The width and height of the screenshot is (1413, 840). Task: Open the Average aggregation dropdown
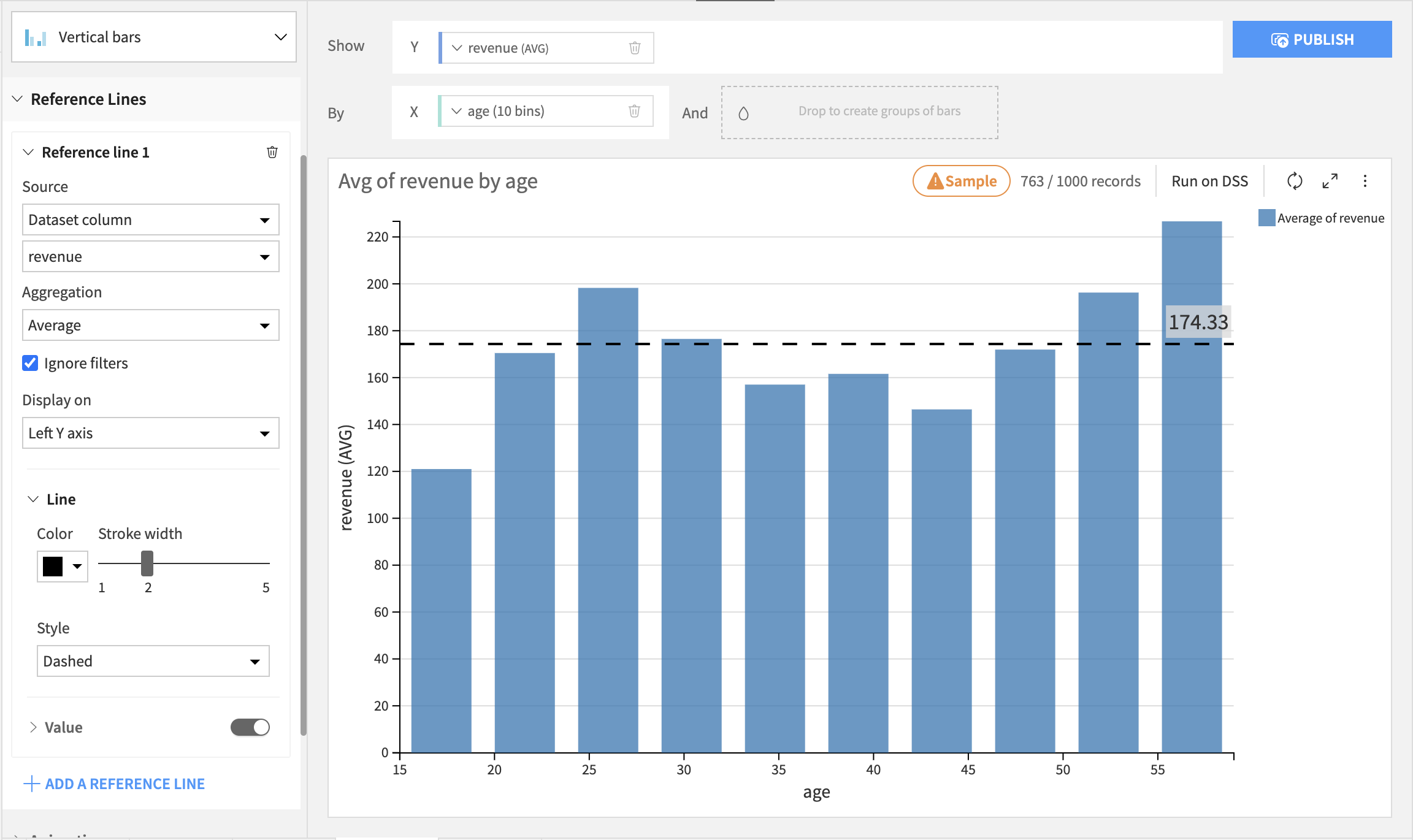(151, 325)
